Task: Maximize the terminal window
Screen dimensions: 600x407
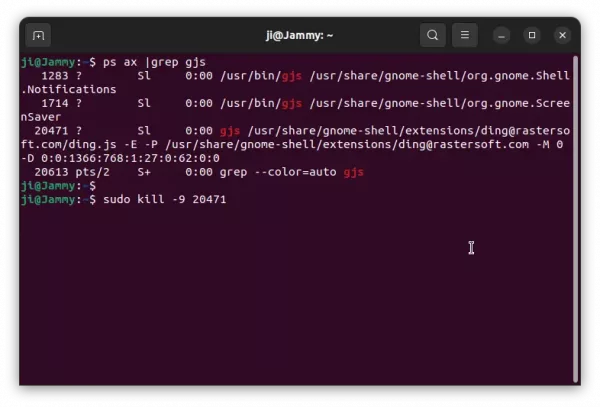Action: click(x=532, y=35)
